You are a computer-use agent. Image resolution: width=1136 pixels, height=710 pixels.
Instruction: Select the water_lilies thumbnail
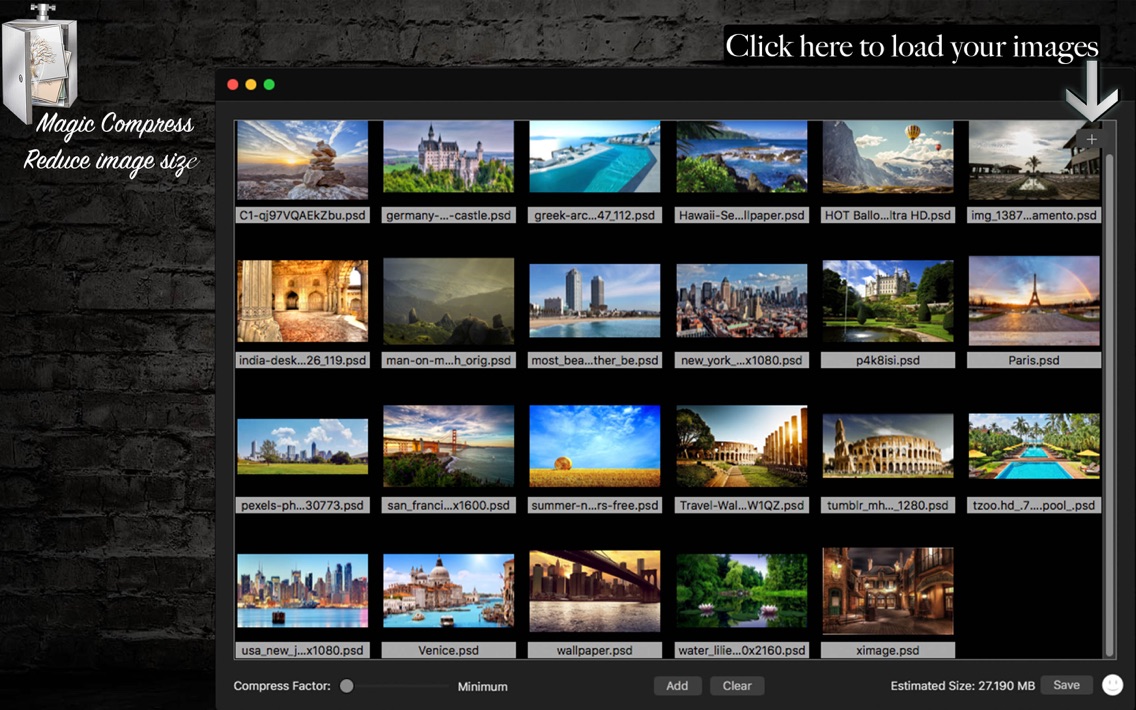pyautogui.click(x=741, y=591)
